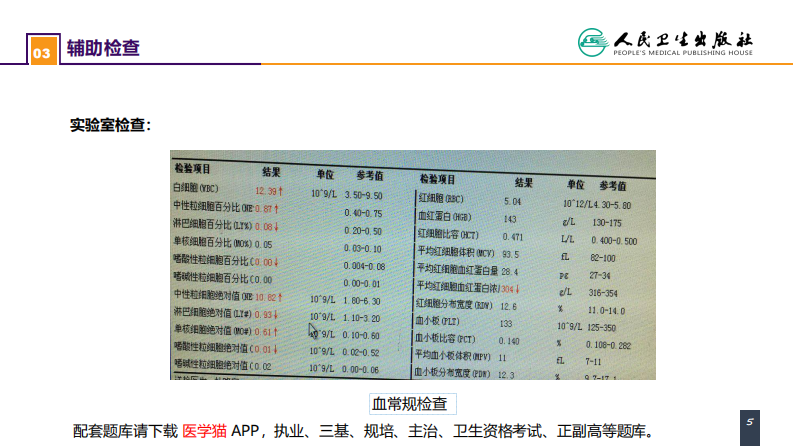
Task: Click the 平均红细胞体积 (MCV) result 93.5
Action: coord(510,254)
